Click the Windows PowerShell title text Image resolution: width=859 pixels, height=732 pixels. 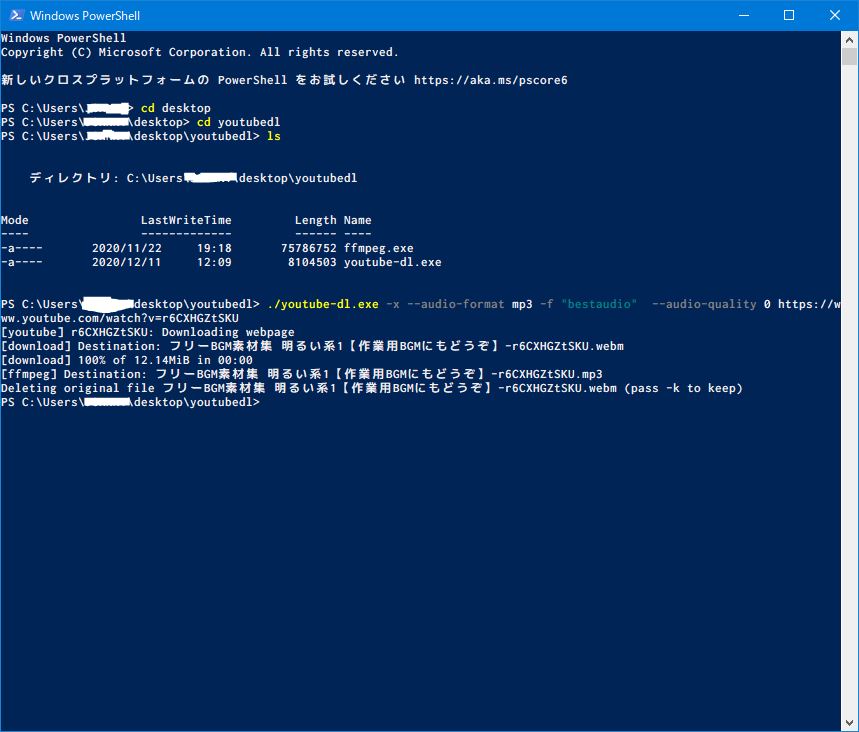(x=85, y=16)
